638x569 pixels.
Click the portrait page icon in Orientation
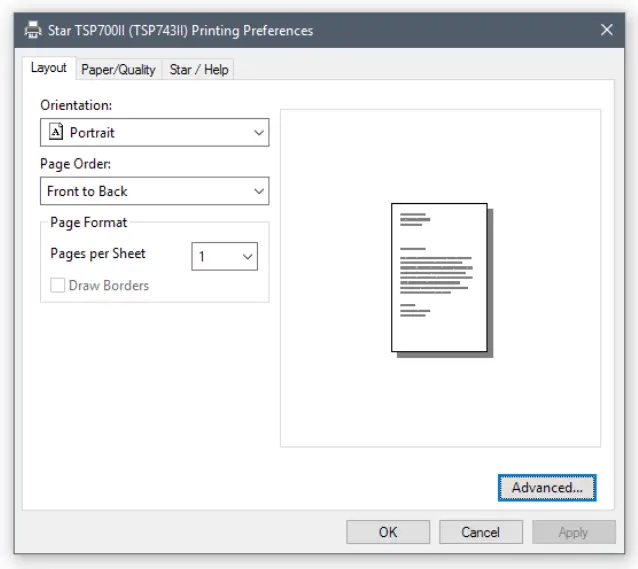(56, 131)
